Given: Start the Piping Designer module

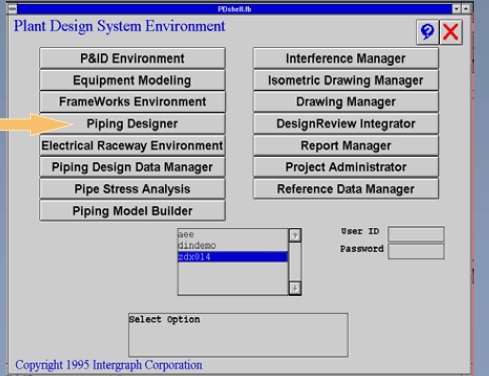Looking at the screenshot, I should pos(132,124).
